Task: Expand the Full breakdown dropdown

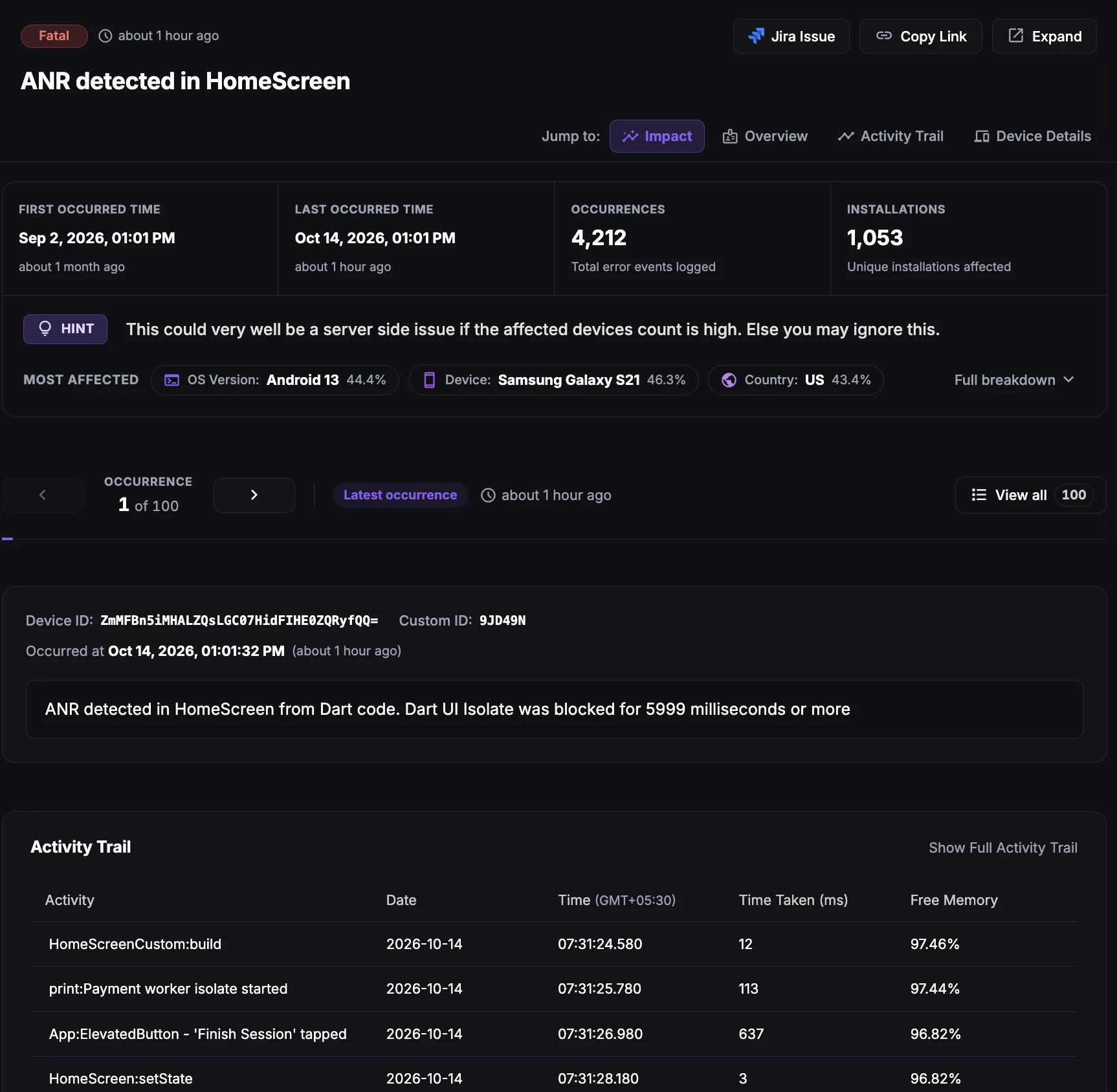Action: pyautogui.click(x=1014, y=380)
